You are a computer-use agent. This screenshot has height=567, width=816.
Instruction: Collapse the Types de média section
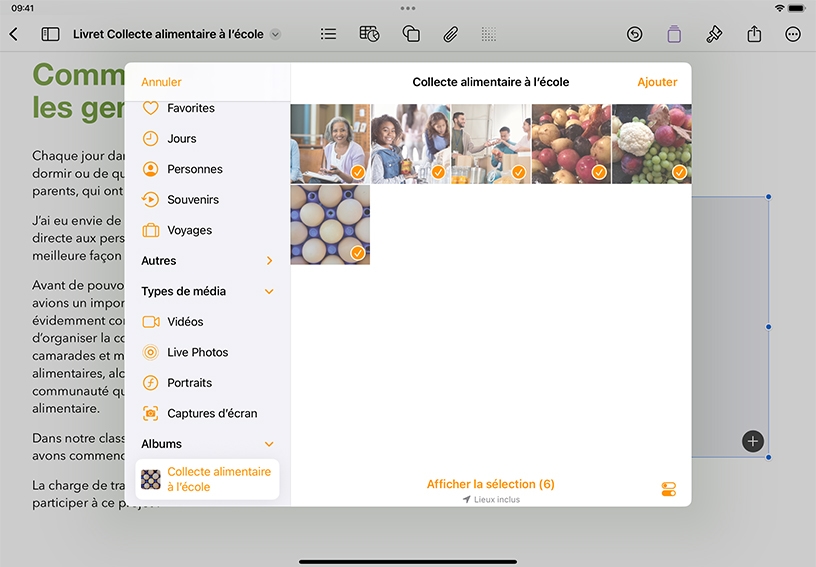[269, 291]
